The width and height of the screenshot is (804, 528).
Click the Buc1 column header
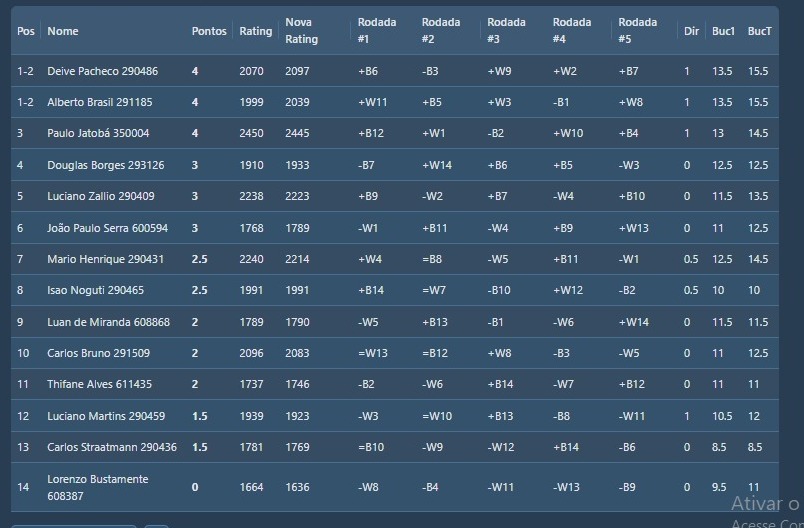click(x=723, y=31)
